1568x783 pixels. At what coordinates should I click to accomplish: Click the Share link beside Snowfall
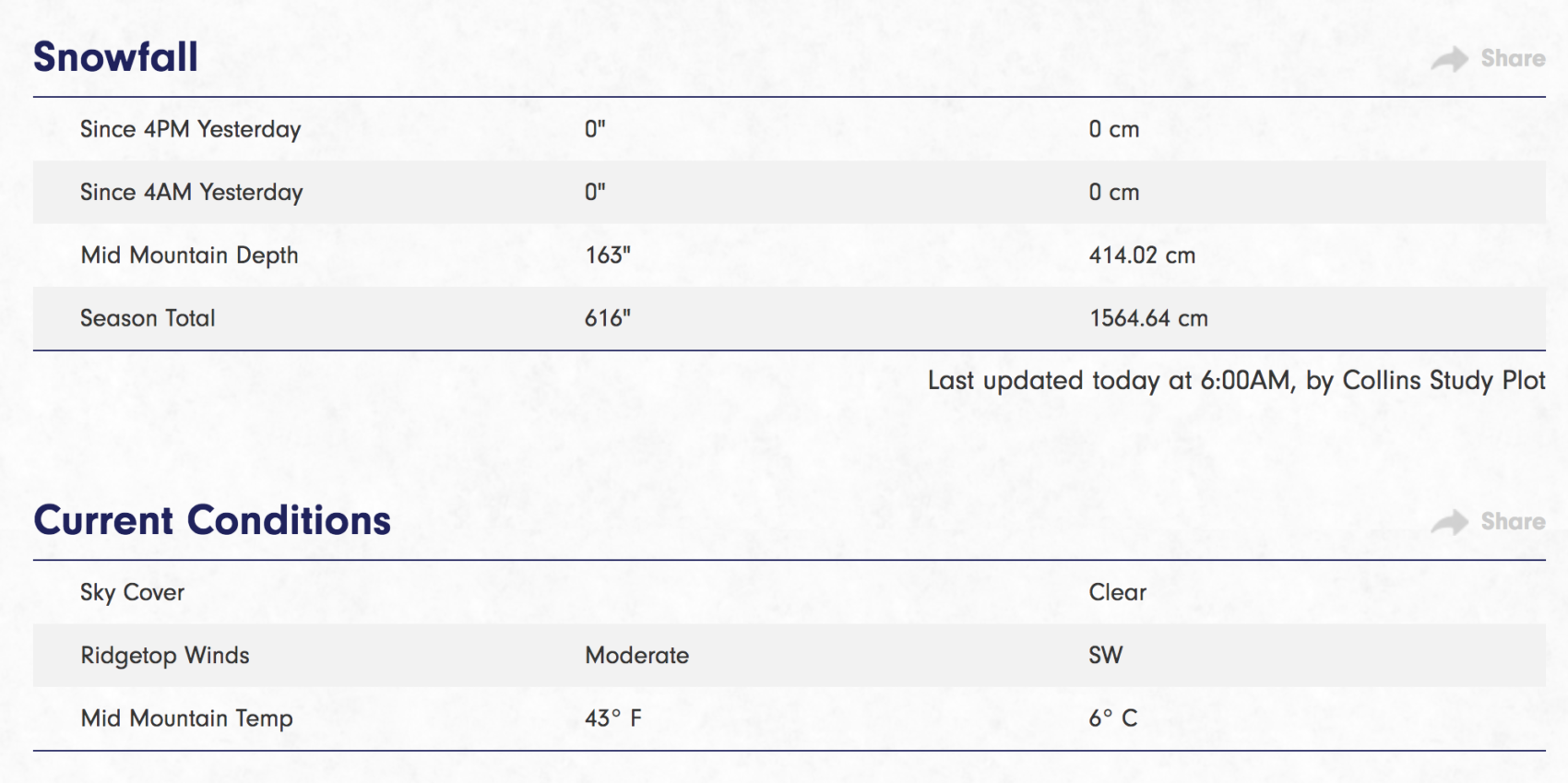click(x=1513, y=58)
